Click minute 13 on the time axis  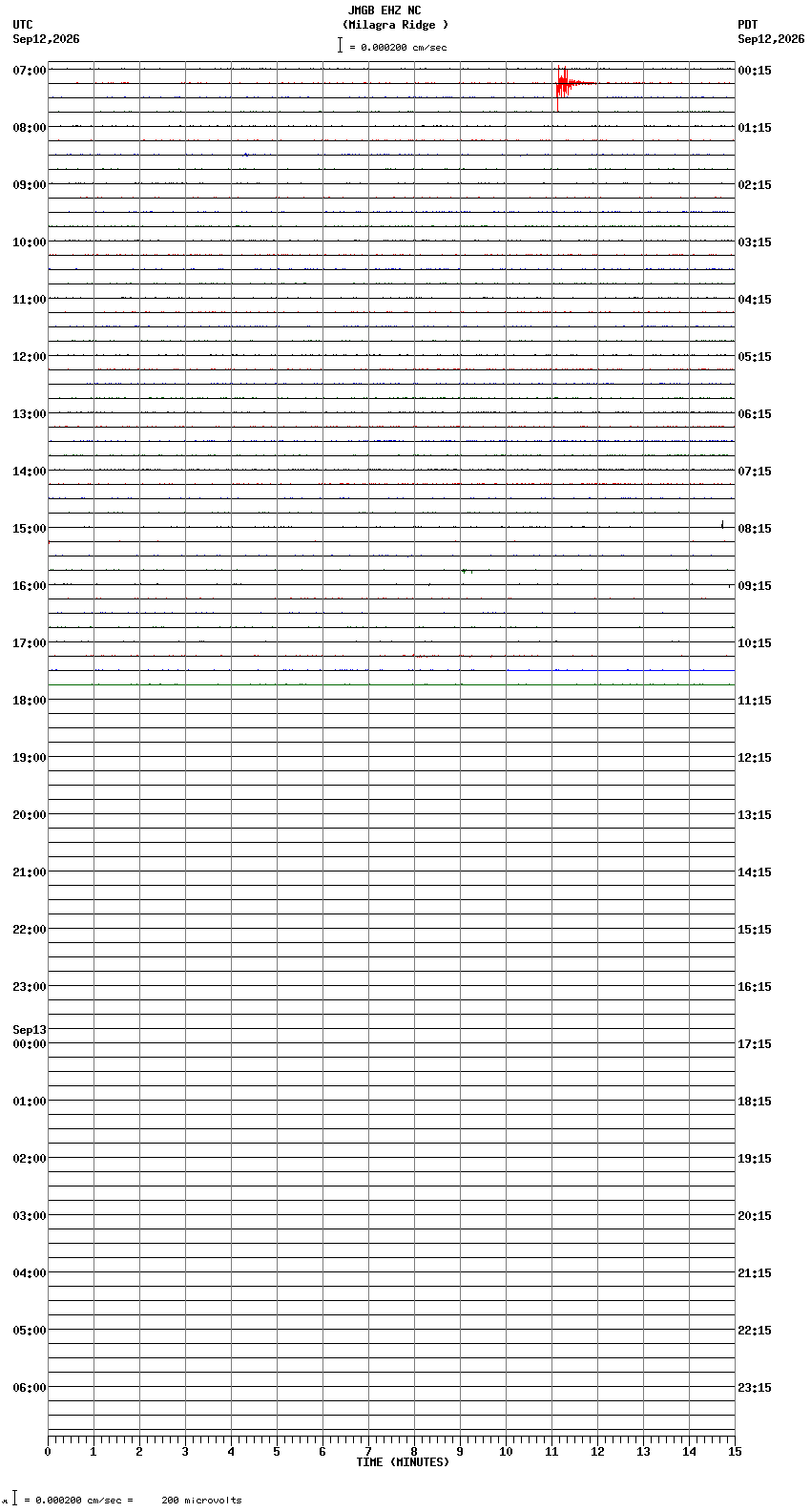tap(643, 1452)
